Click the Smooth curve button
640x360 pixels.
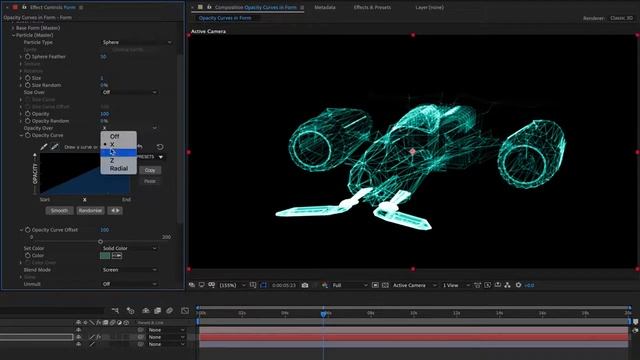coord(60,211)
